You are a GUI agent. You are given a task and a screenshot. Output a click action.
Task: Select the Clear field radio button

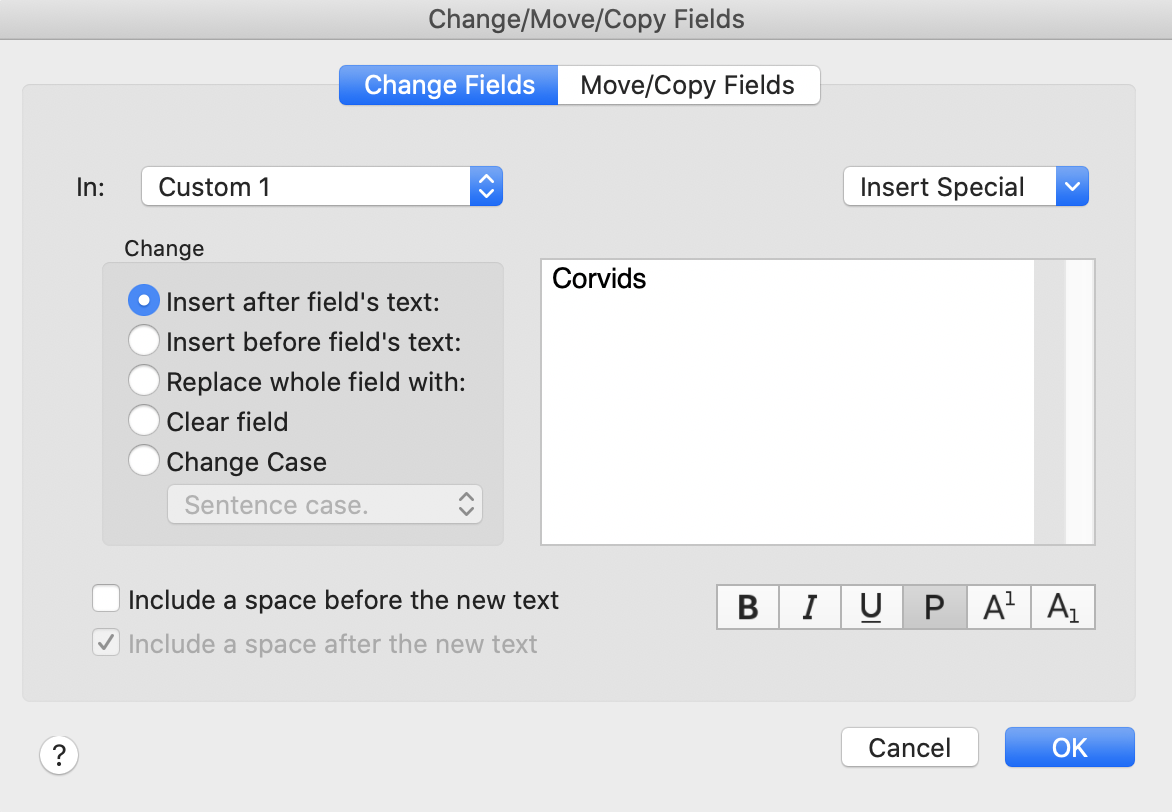tap(144, 421)
